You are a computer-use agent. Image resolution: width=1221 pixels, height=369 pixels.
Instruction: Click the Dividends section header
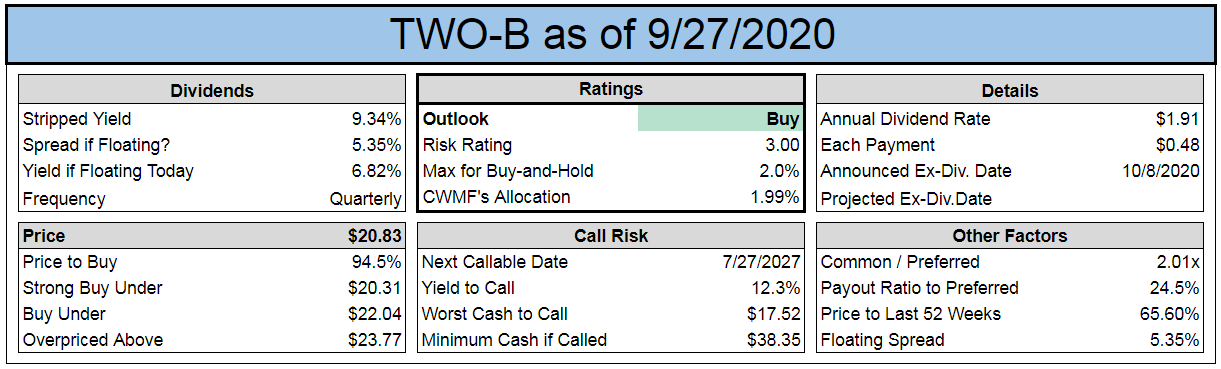click(x=212, y=90)
